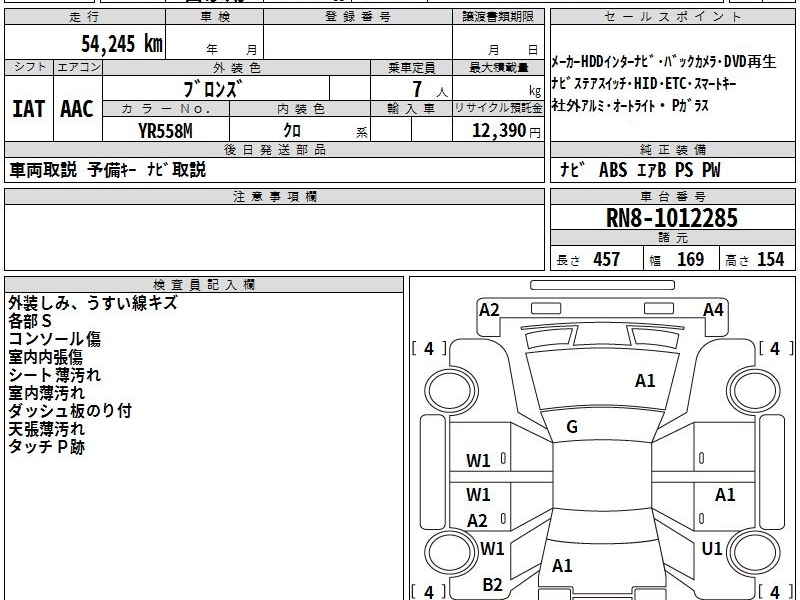Image resolution: width=800 pixels, height=600 pixels.
Task: Select the ナビステアスイッチ・HID・ETC line
Action: (644, 84)
